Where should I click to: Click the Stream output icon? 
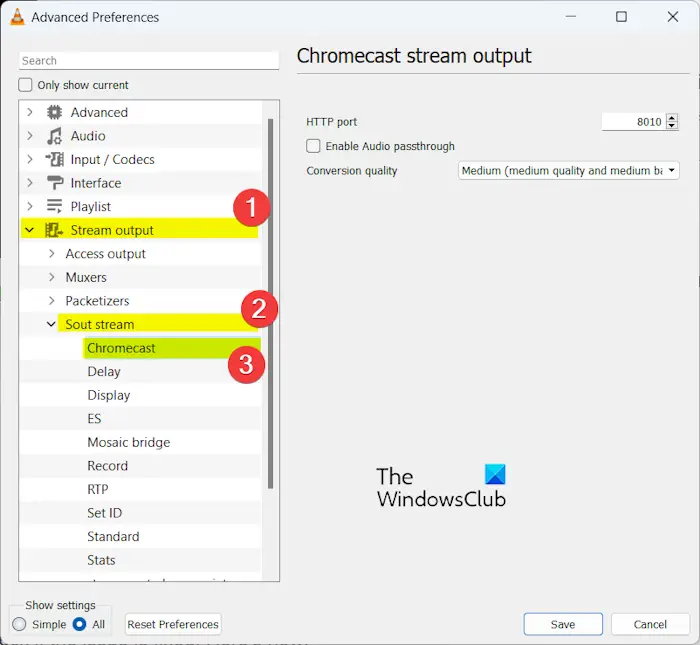54,230
